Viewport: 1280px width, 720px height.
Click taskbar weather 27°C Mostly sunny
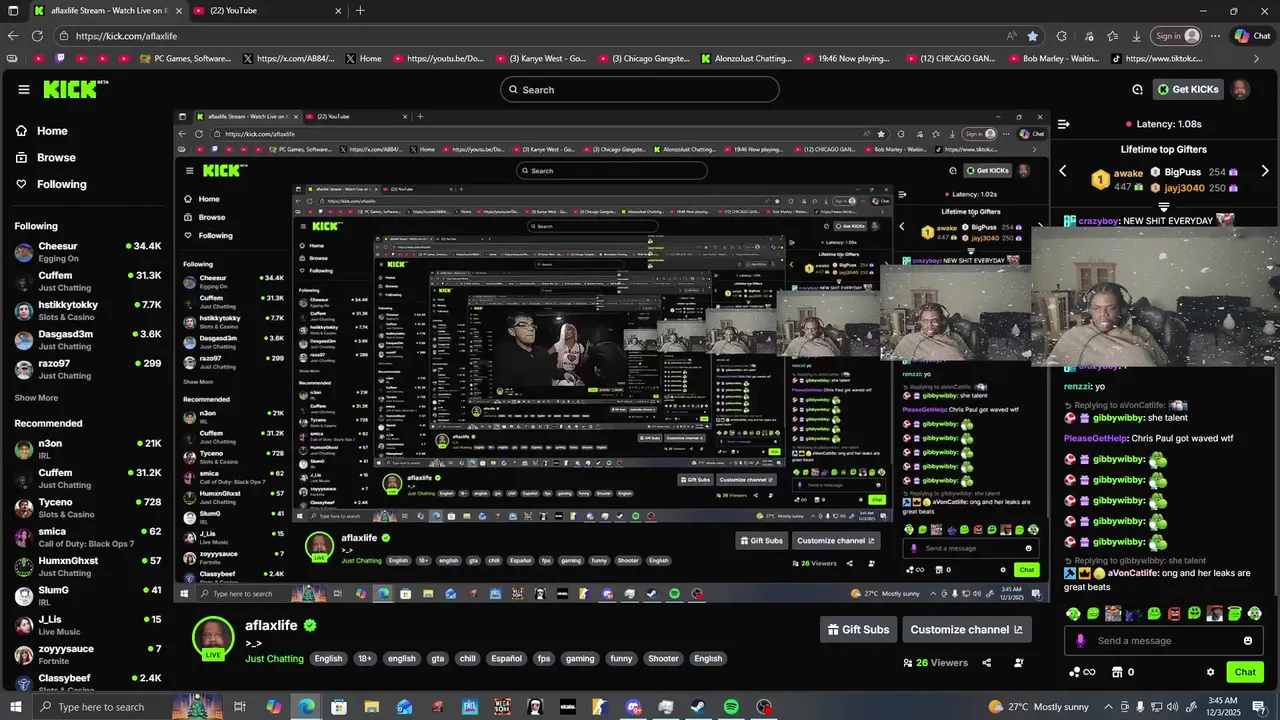pos(1037,707)
